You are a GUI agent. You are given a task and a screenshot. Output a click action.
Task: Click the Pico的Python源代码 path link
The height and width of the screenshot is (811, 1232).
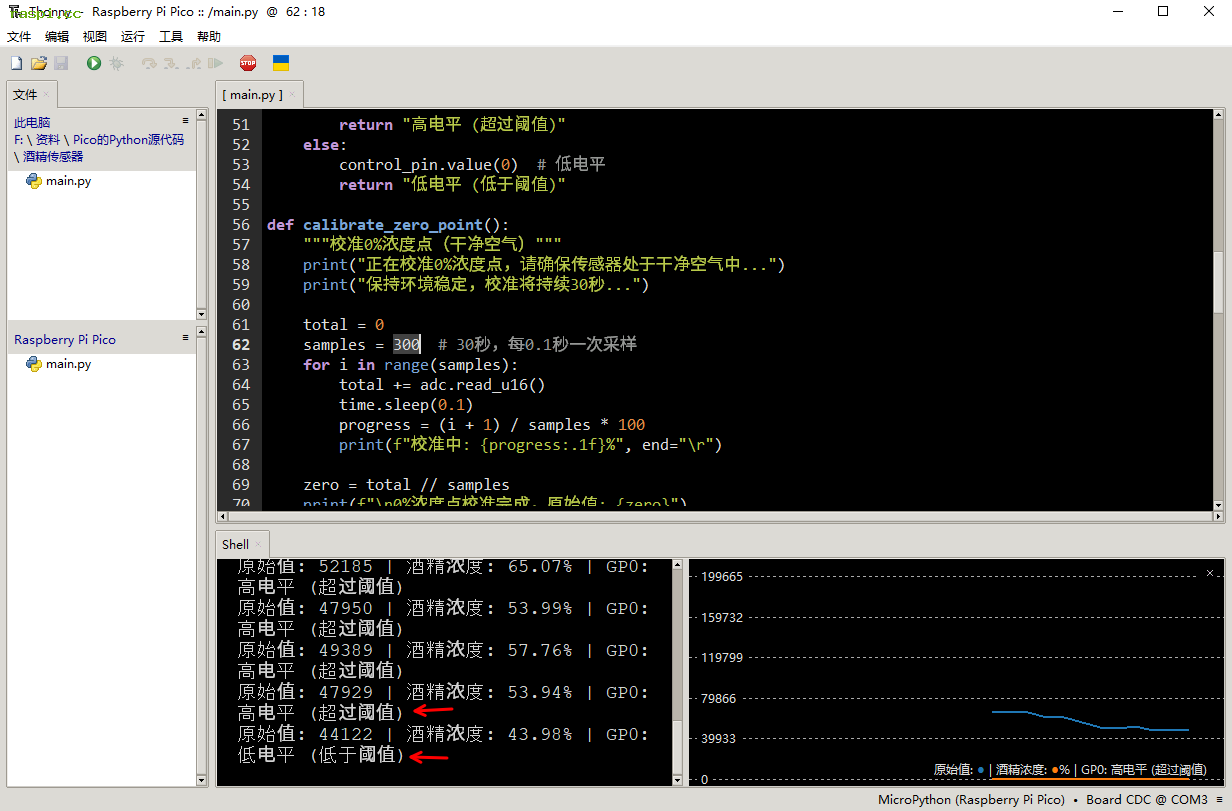click(128, 140)
